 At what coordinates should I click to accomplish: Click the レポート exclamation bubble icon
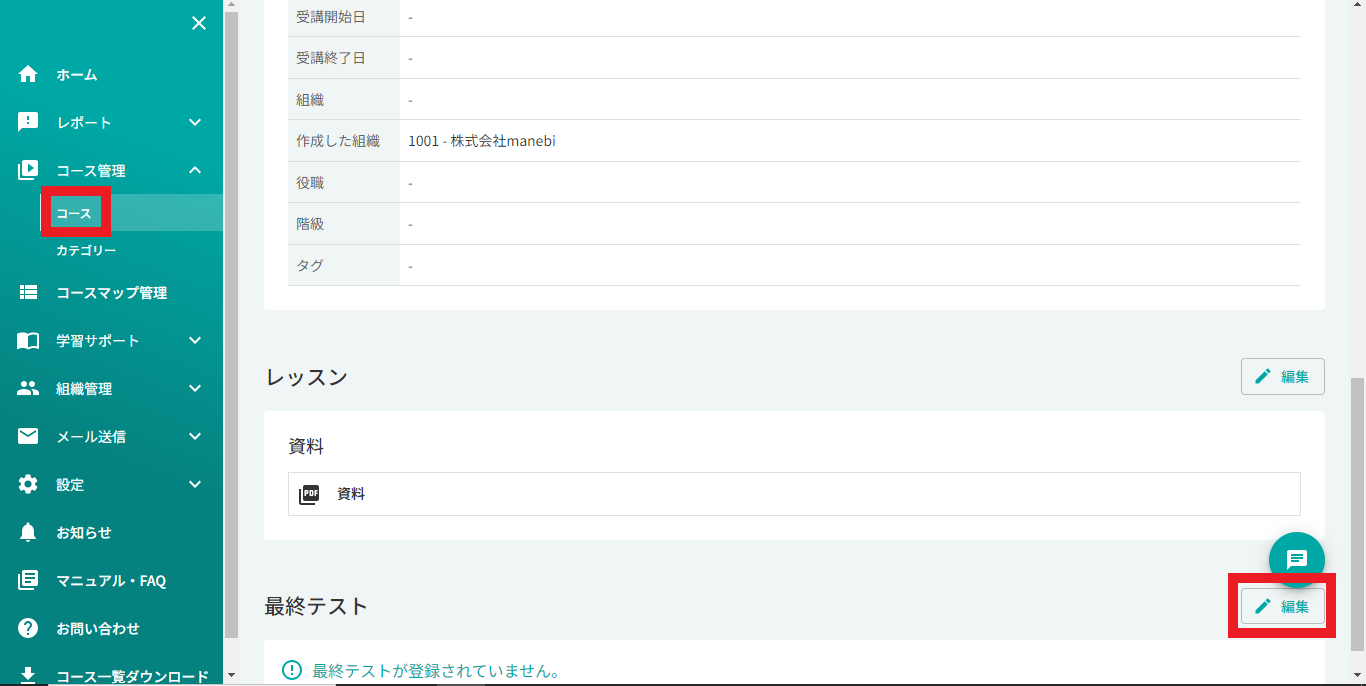[x=28, y=122]
